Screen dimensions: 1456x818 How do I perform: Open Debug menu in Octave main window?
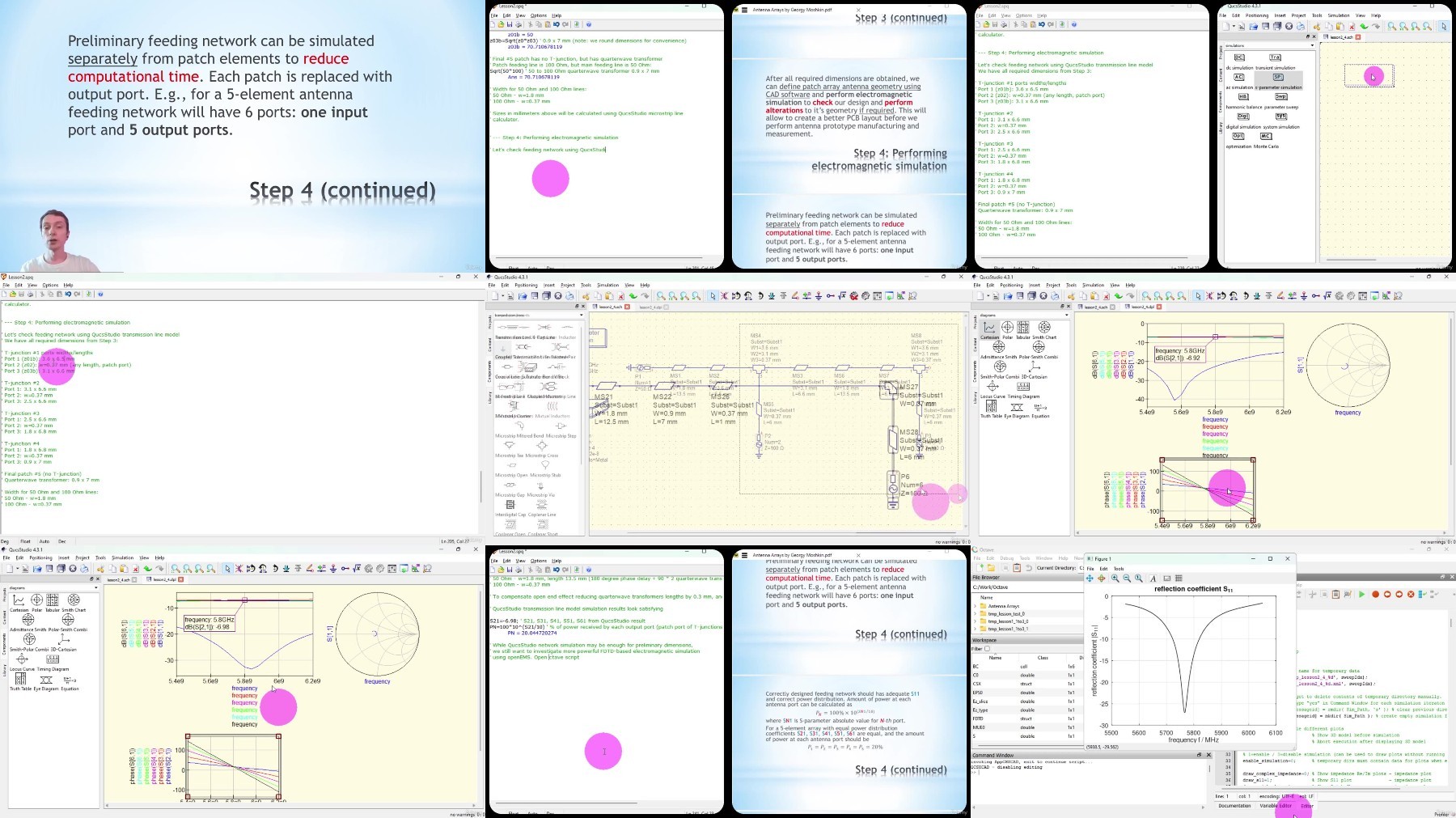(x=1006, y=558)
